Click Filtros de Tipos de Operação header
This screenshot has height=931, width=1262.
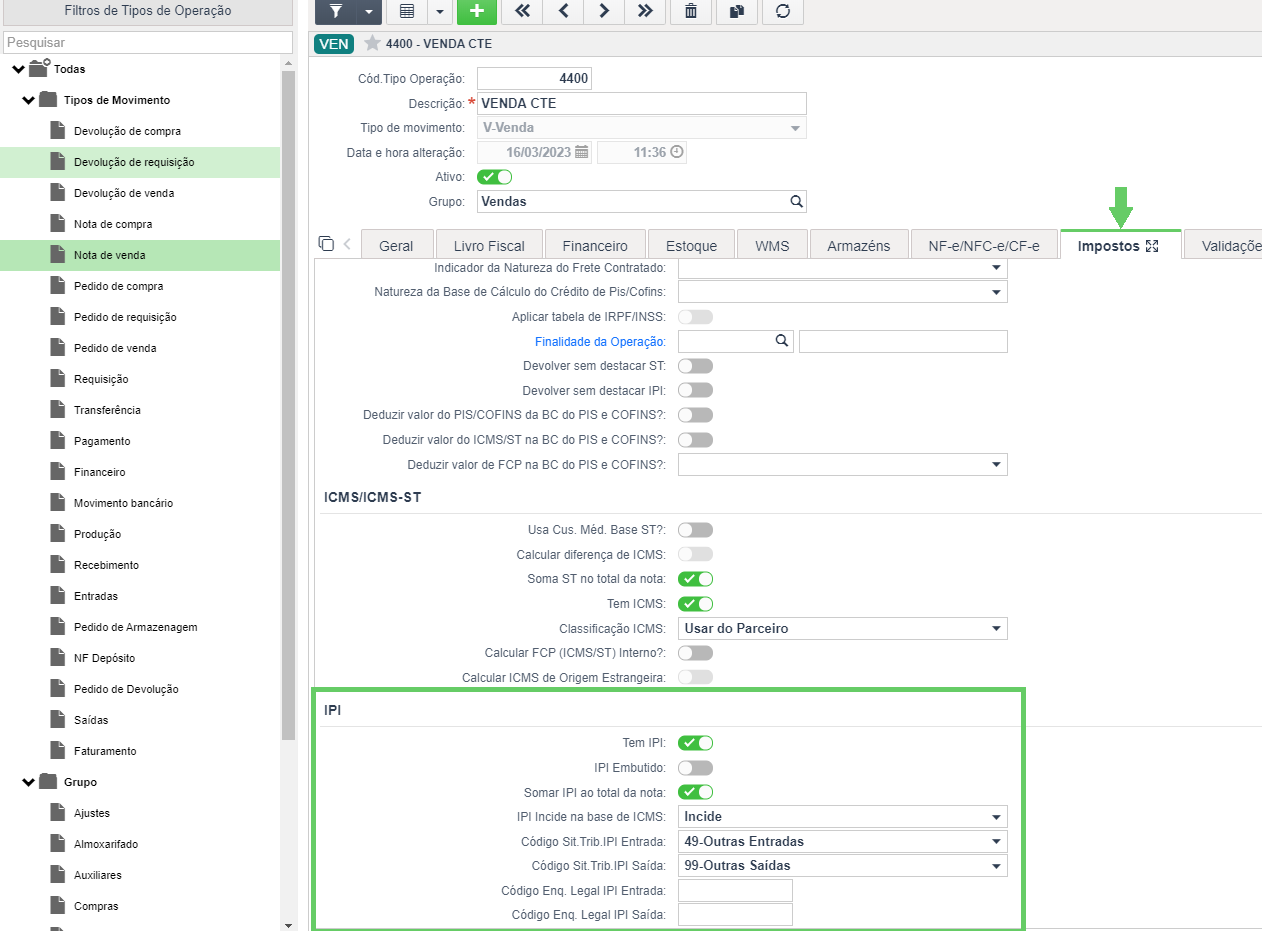[147, 11]
